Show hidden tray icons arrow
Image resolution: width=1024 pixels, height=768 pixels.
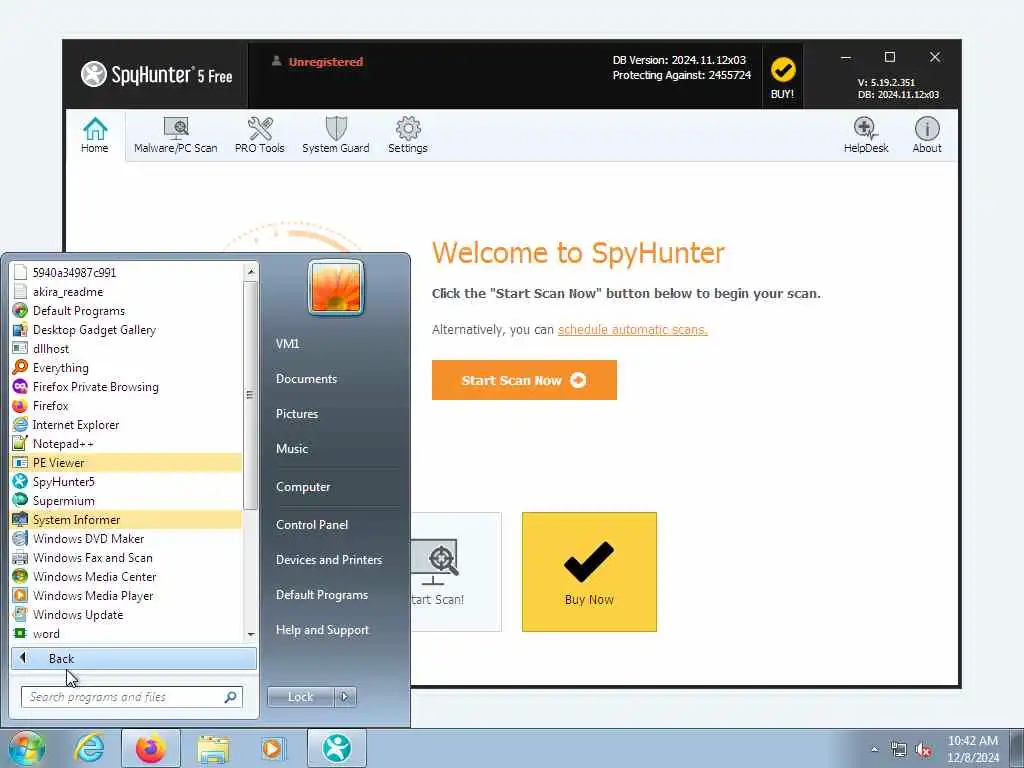coord(874,750)
